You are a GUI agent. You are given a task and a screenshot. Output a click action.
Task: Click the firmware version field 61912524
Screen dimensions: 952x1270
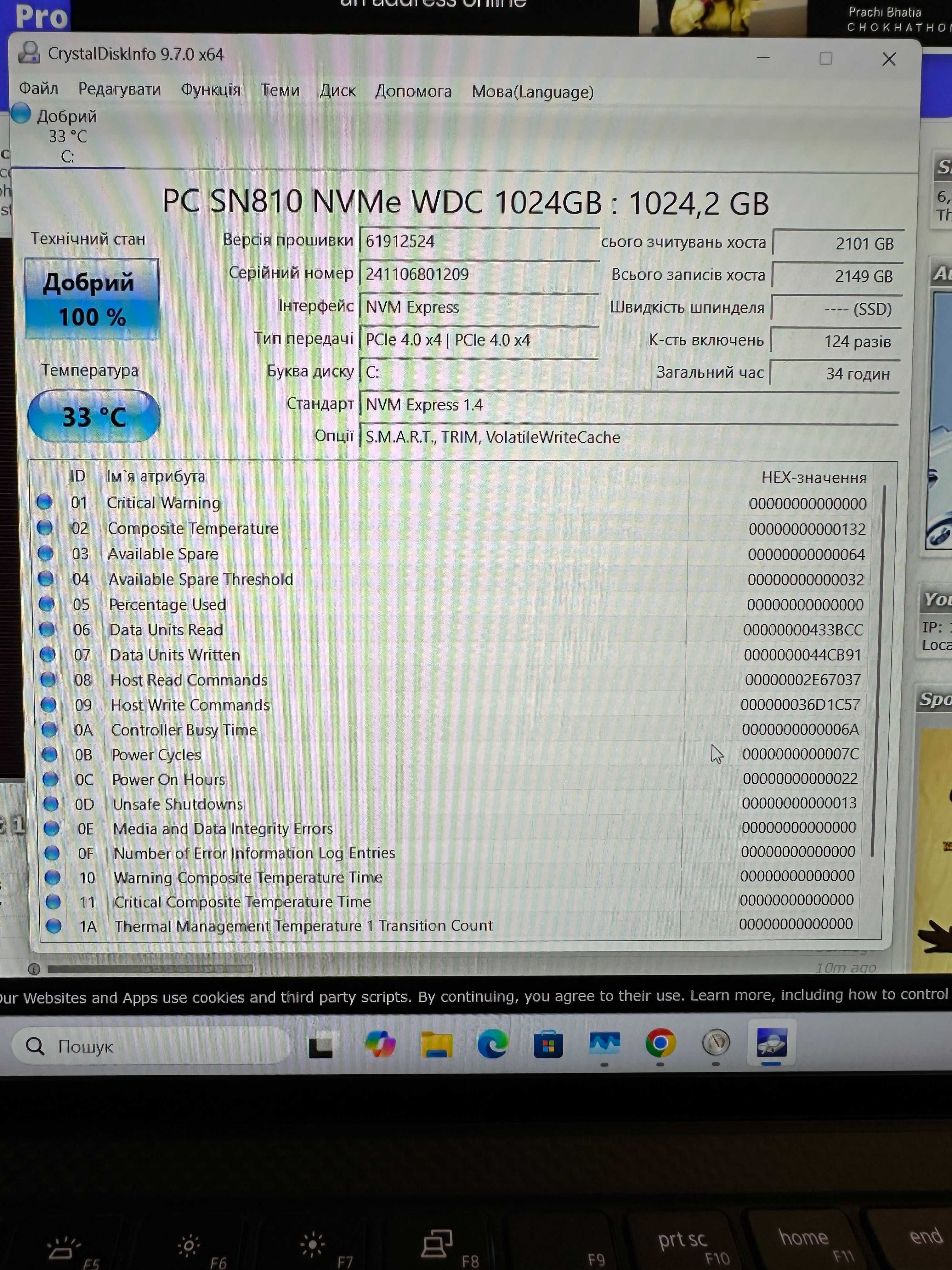[x=479, y=241]
